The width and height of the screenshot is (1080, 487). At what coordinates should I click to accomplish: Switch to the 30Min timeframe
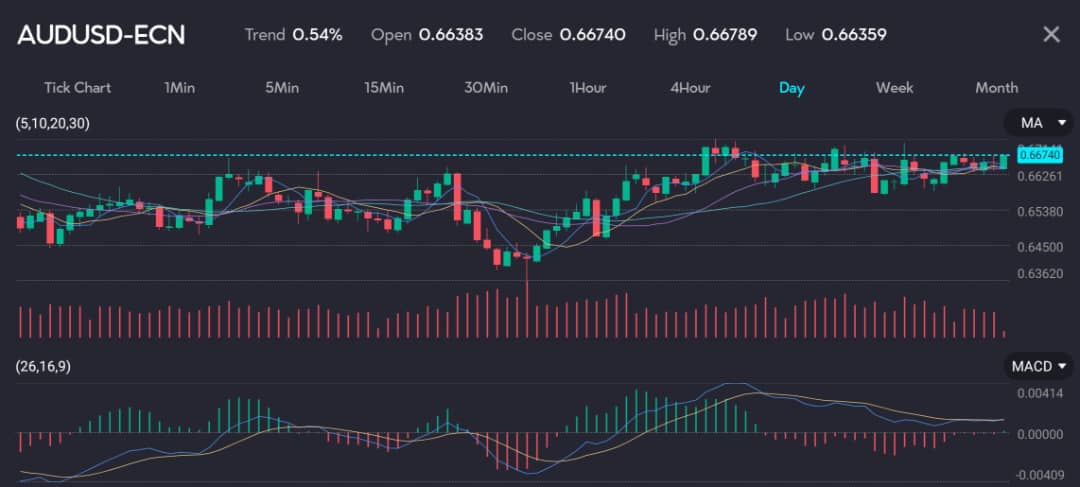coord(486,88)
